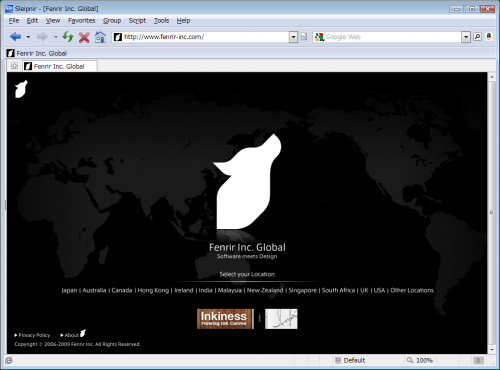Choose the Malaysia location link
This screenshot has height=370, width=500.
click(x=230, y=290)
